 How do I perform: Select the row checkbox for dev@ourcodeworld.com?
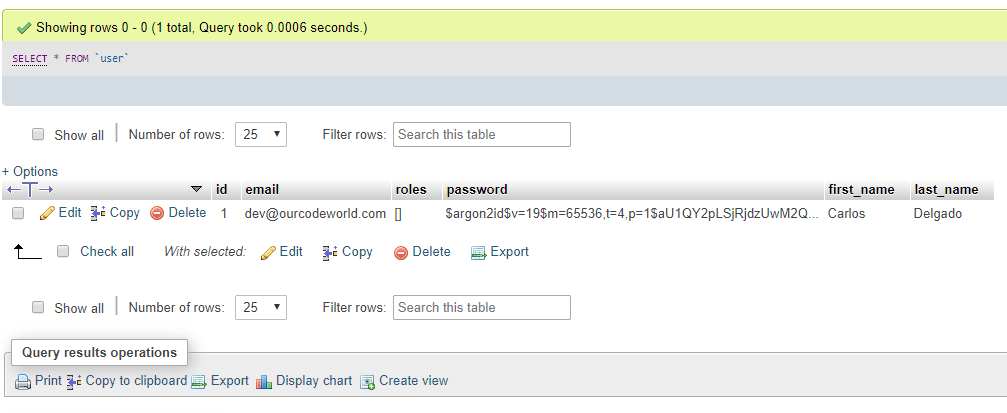(x=18, y=213)
